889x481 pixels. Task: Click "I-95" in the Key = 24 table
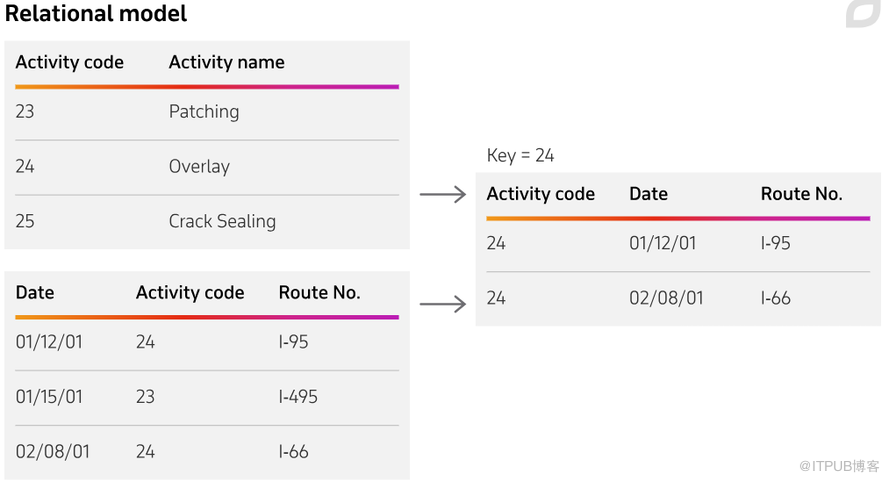point(775,243)
